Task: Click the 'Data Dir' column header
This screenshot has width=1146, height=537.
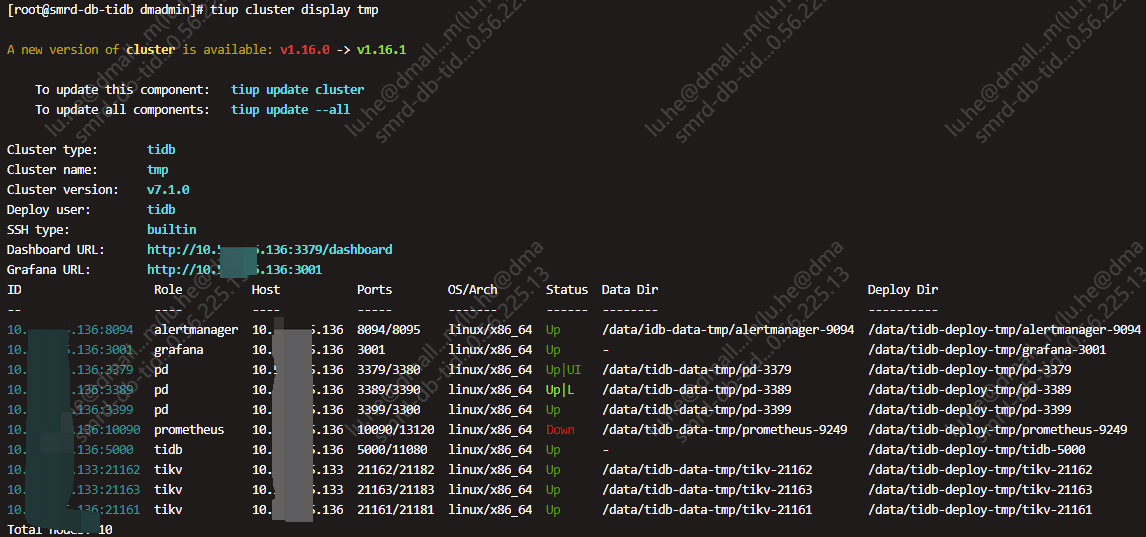Action: coord(630,289)
